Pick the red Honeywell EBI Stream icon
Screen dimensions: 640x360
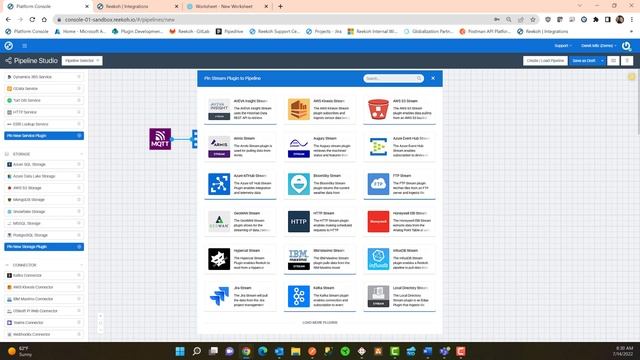pos(378,222)
